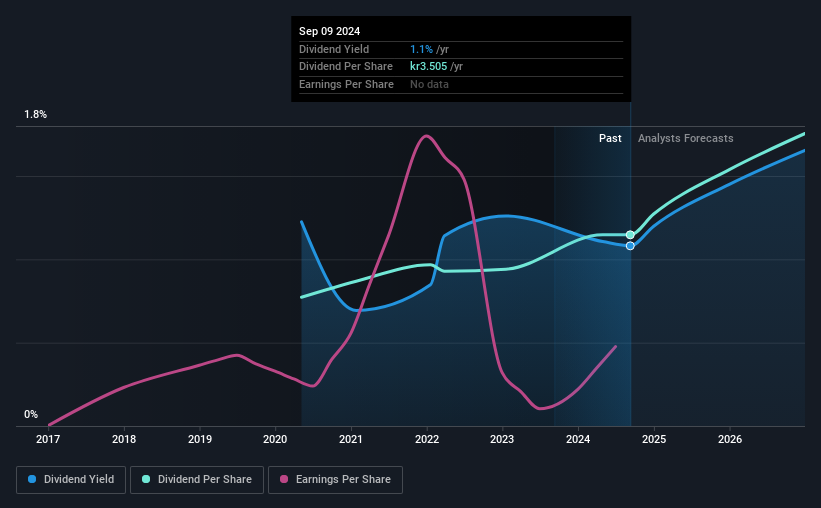Viewport: 821px width, 508px height.
Task: Toggle the Earnings Per Share legend button
Action: point(335,480)
